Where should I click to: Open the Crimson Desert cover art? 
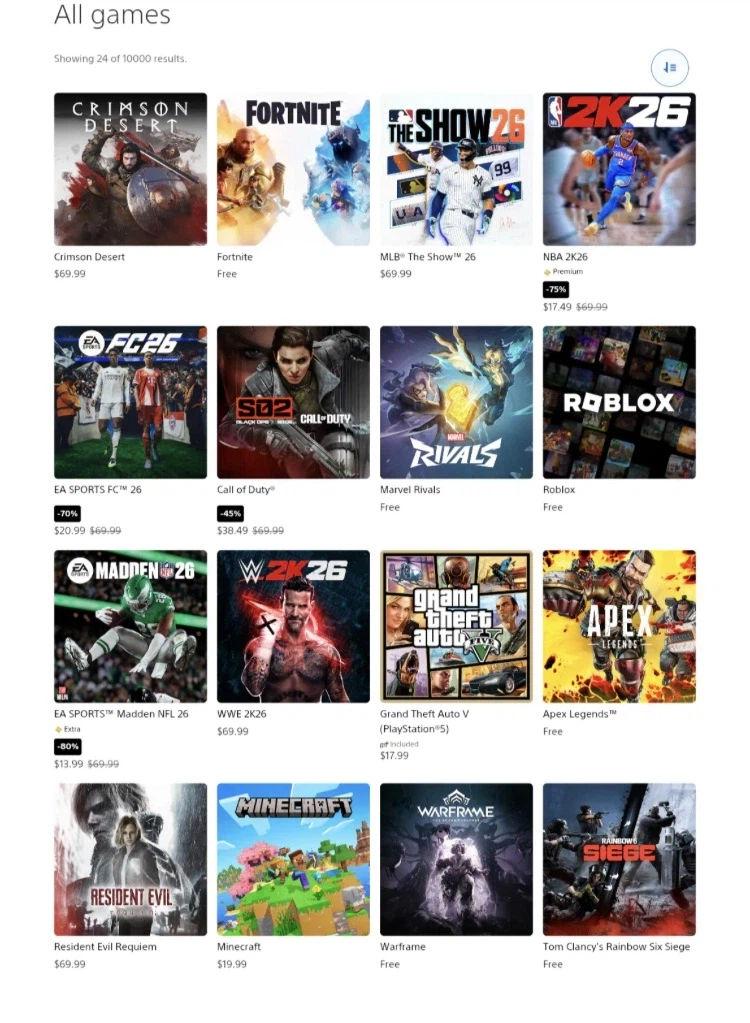(130, 169)
